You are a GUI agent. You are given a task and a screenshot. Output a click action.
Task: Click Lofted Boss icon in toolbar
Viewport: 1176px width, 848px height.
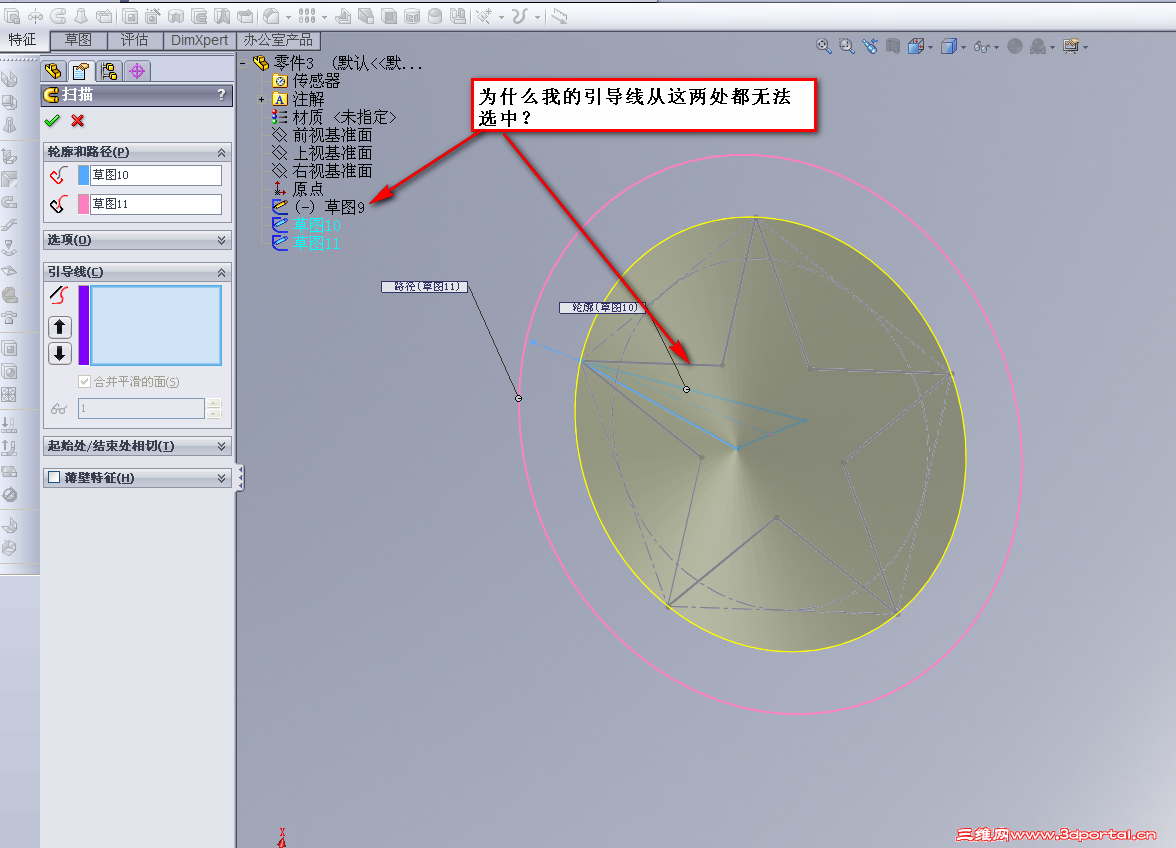(81, 16)
